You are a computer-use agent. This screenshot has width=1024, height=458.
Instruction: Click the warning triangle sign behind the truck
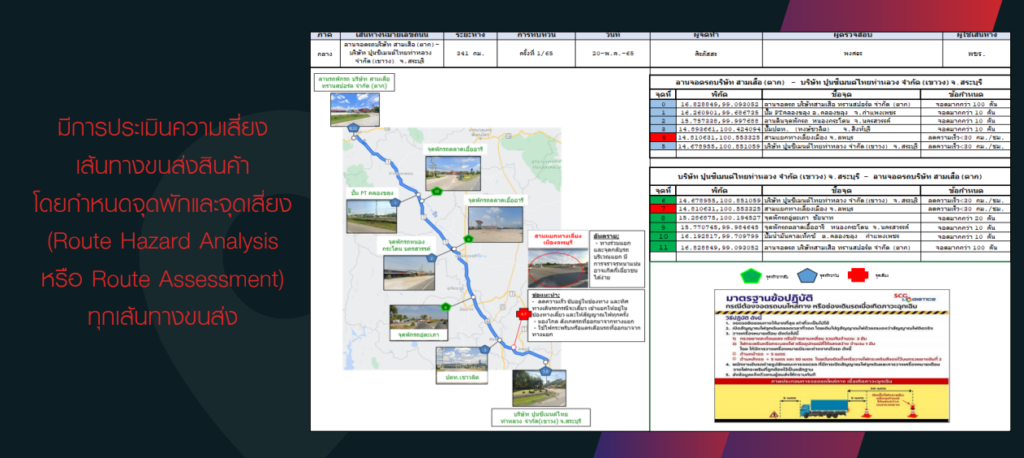click(775, 414)
